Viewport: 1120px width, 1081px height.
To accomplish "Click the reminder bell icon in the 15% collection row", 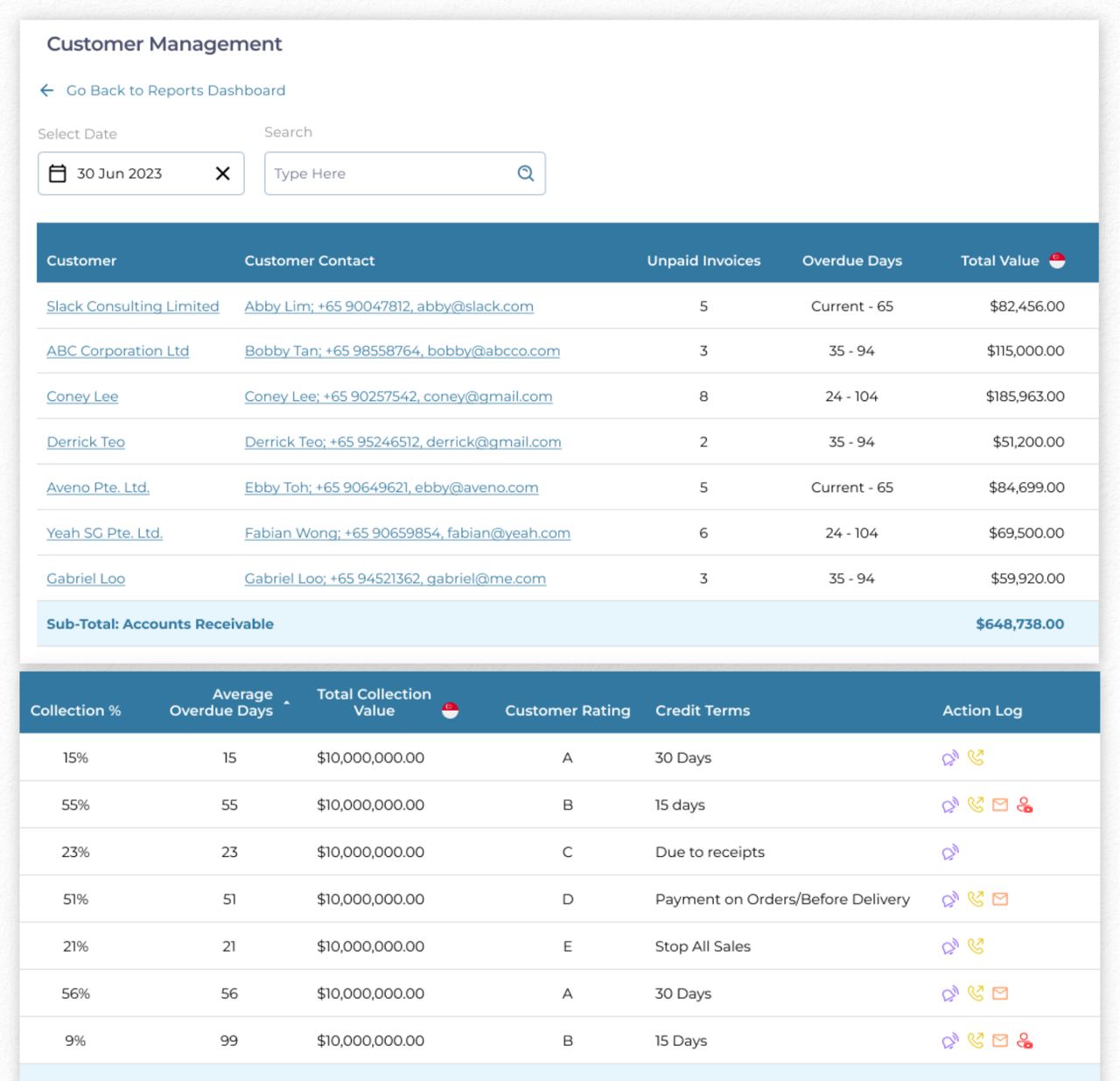I will pos(950,758).
